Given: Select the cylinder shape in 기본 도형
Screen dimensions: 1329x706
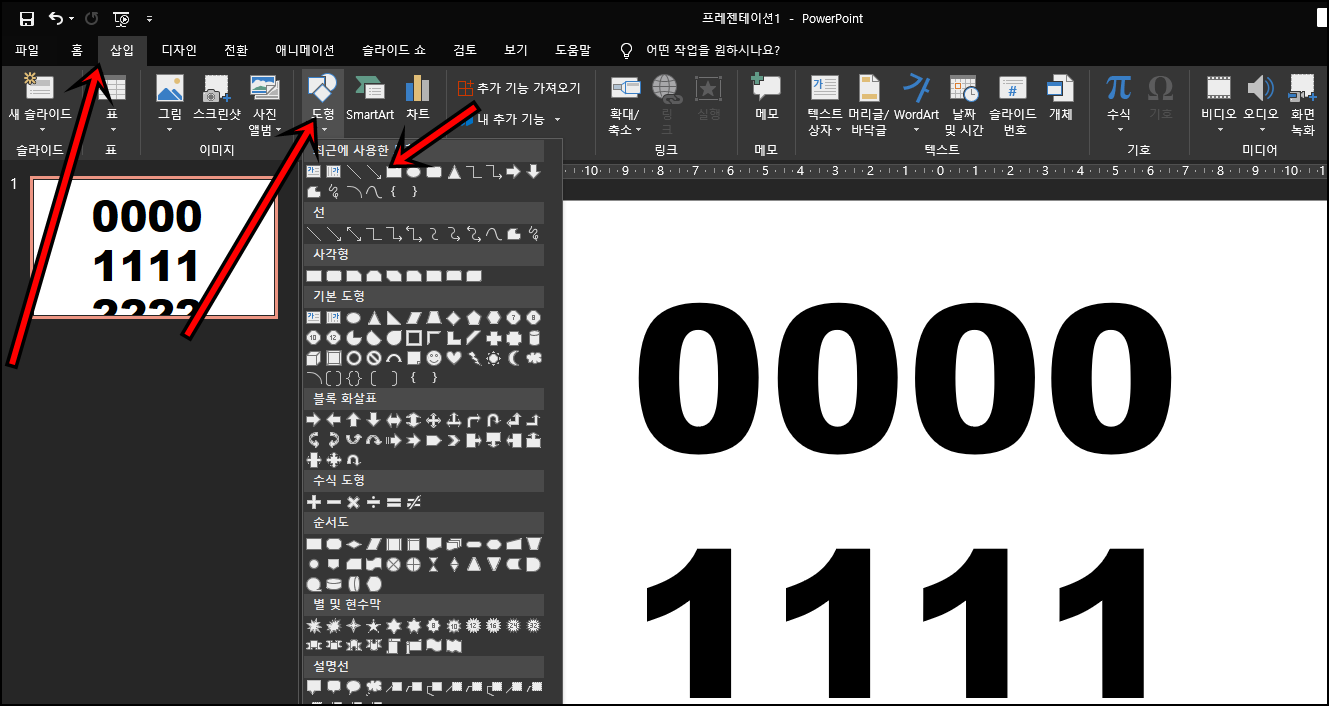Looking at the screenshot, I should 534,337.
